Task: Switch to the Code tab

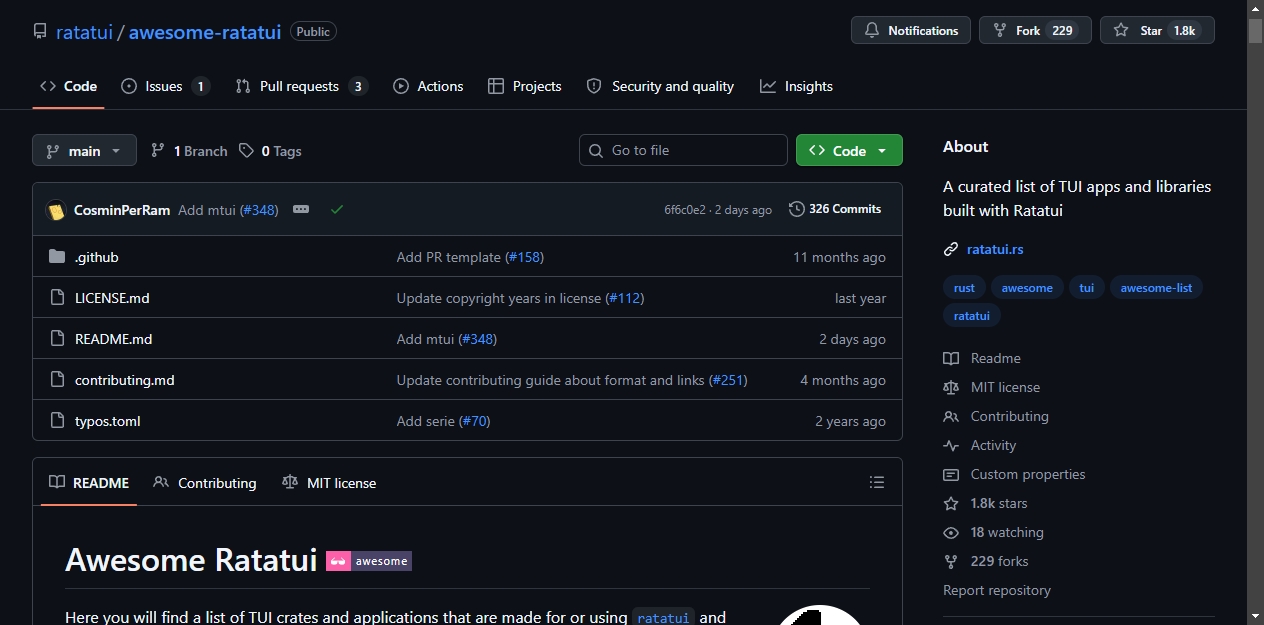Action: (x=68, y=86)
